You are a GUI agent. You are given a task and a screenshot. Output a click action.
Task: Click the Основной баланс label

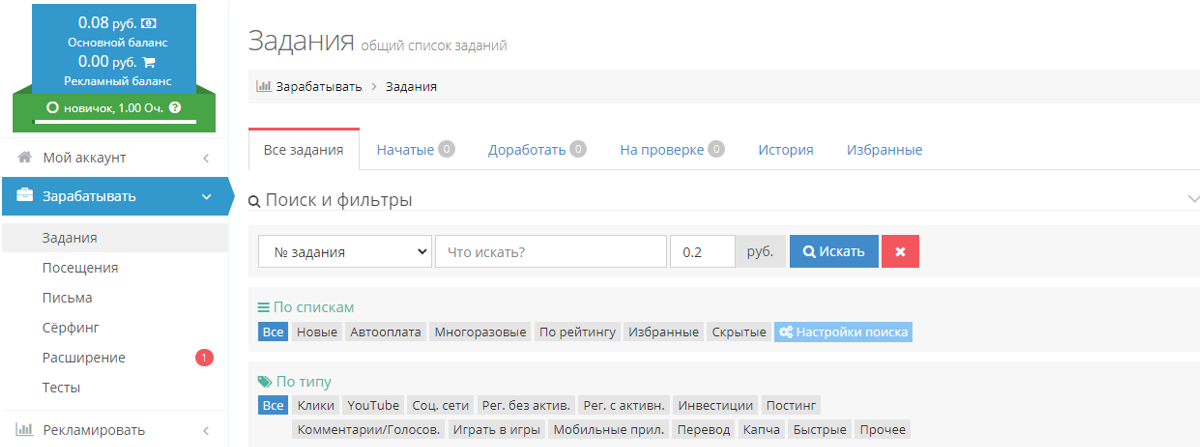pos(117,42)
